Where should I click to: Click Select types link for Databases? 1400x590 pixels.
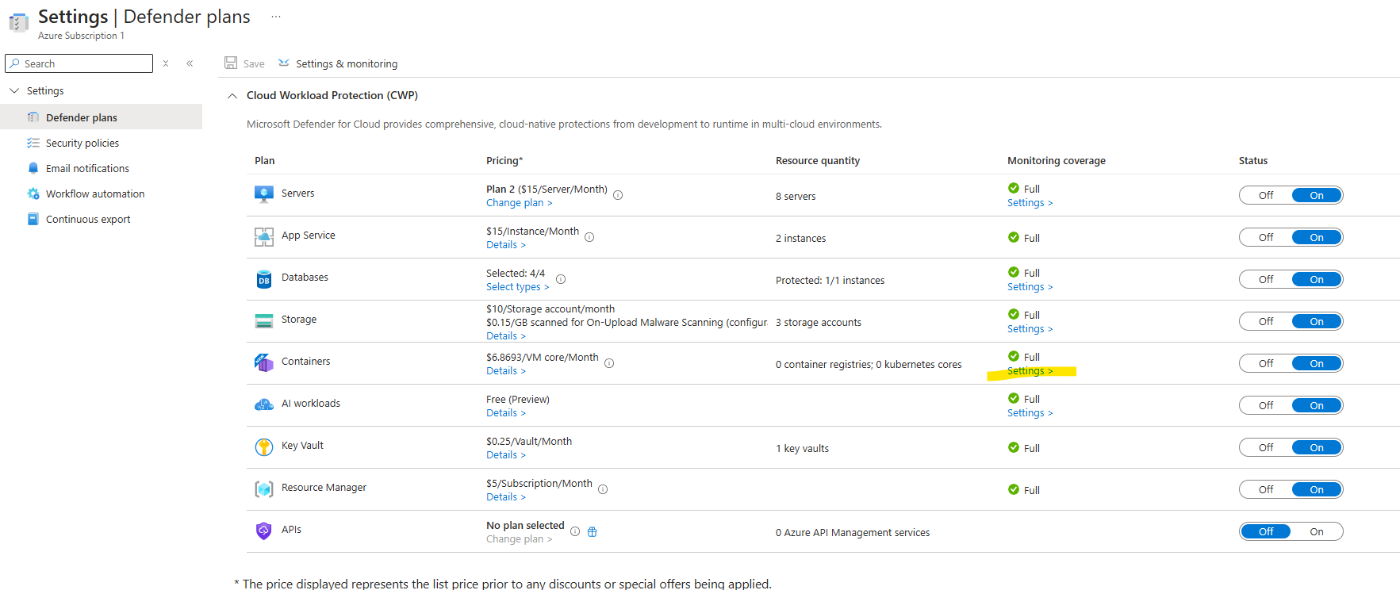click(x=518, y=286)
